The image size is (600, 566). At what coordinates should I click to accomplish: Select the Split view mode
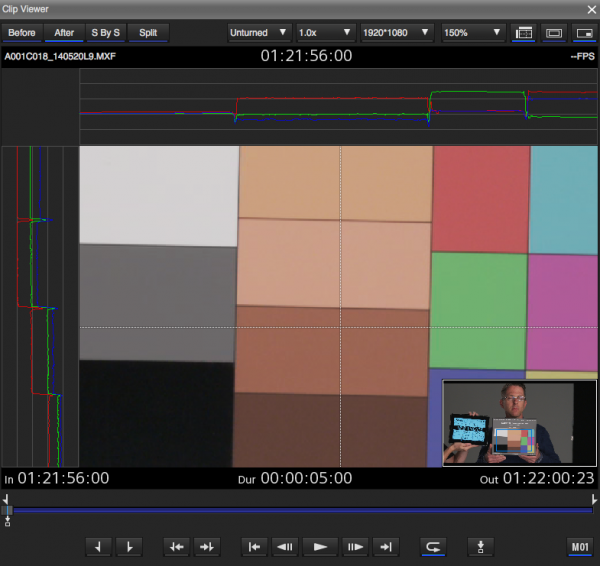coord(148,32)
